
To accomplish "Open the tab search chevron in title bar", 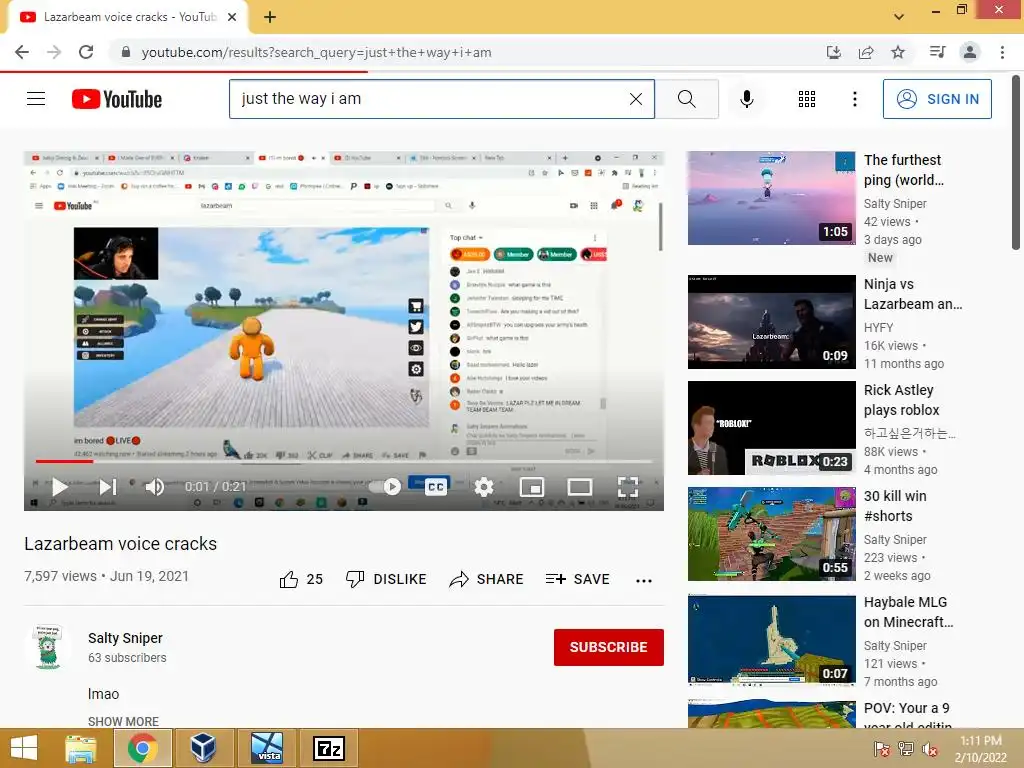I will pyautogui.click(x=899, y=16).
